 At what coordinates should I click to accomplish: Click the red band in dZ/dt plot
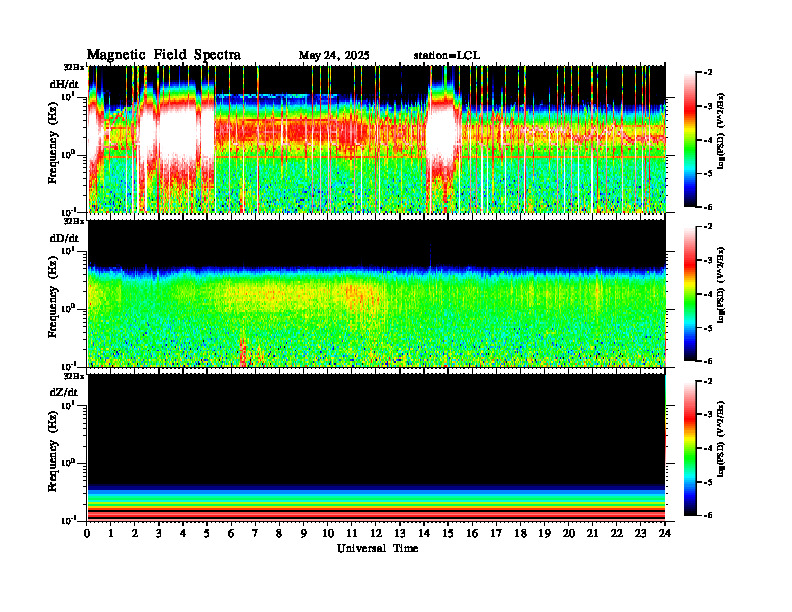377,514
